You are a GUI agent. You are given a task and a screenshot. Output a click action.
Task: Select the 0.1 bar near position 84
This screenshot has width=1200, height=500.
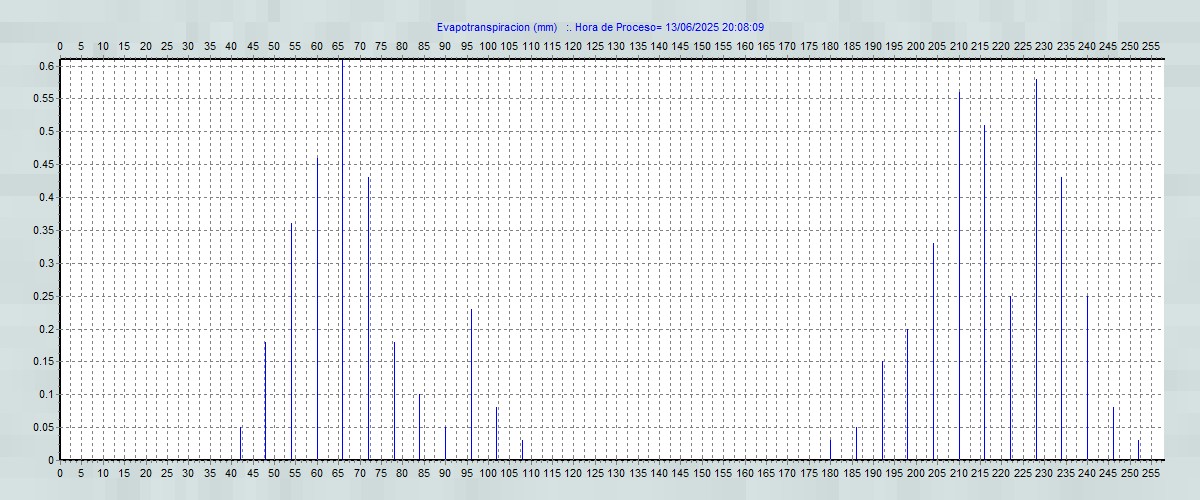click(420, 427)
